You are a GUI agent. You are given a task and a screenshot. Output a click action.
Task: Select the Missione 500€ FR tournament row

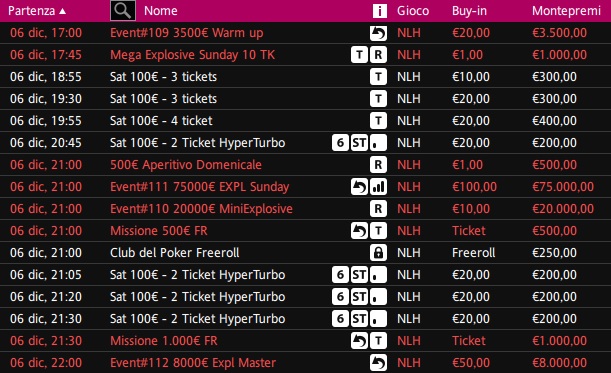coord(306,231)
